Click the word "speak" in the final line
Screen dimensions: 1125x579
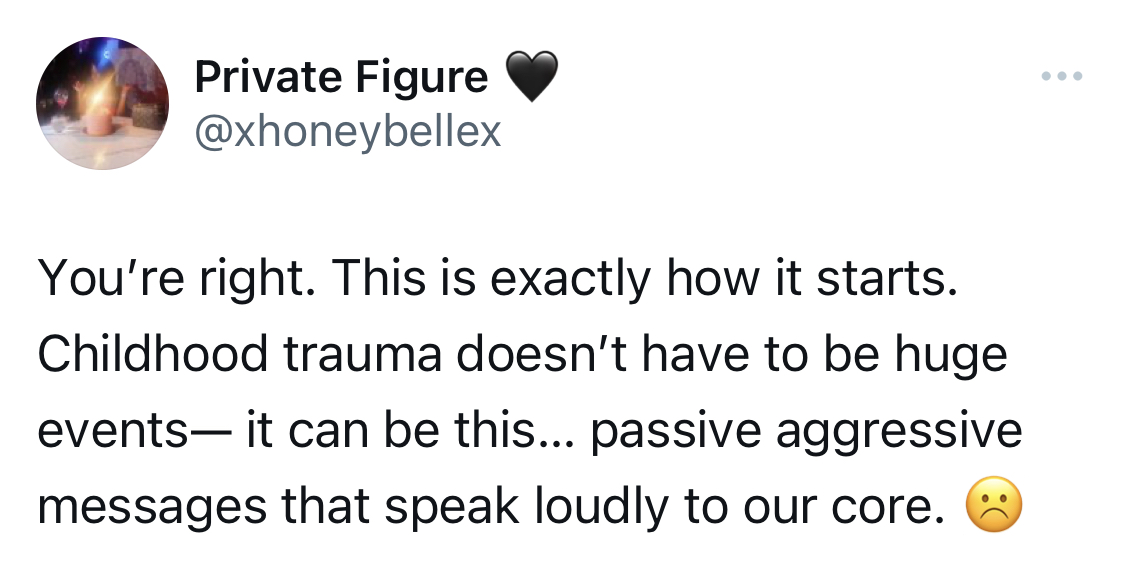coord(451,508)
